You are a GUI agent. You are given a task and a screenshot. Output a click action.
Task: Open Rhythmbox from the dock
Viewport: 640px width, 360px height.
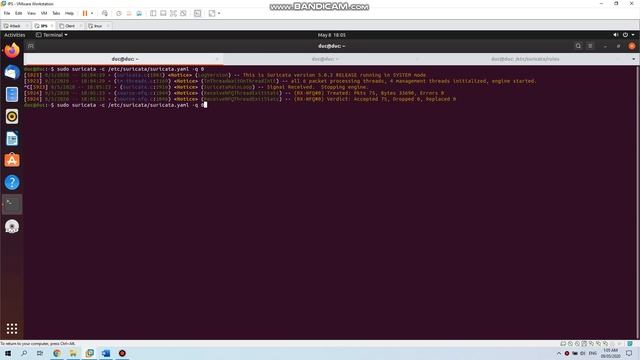point(12,117)
